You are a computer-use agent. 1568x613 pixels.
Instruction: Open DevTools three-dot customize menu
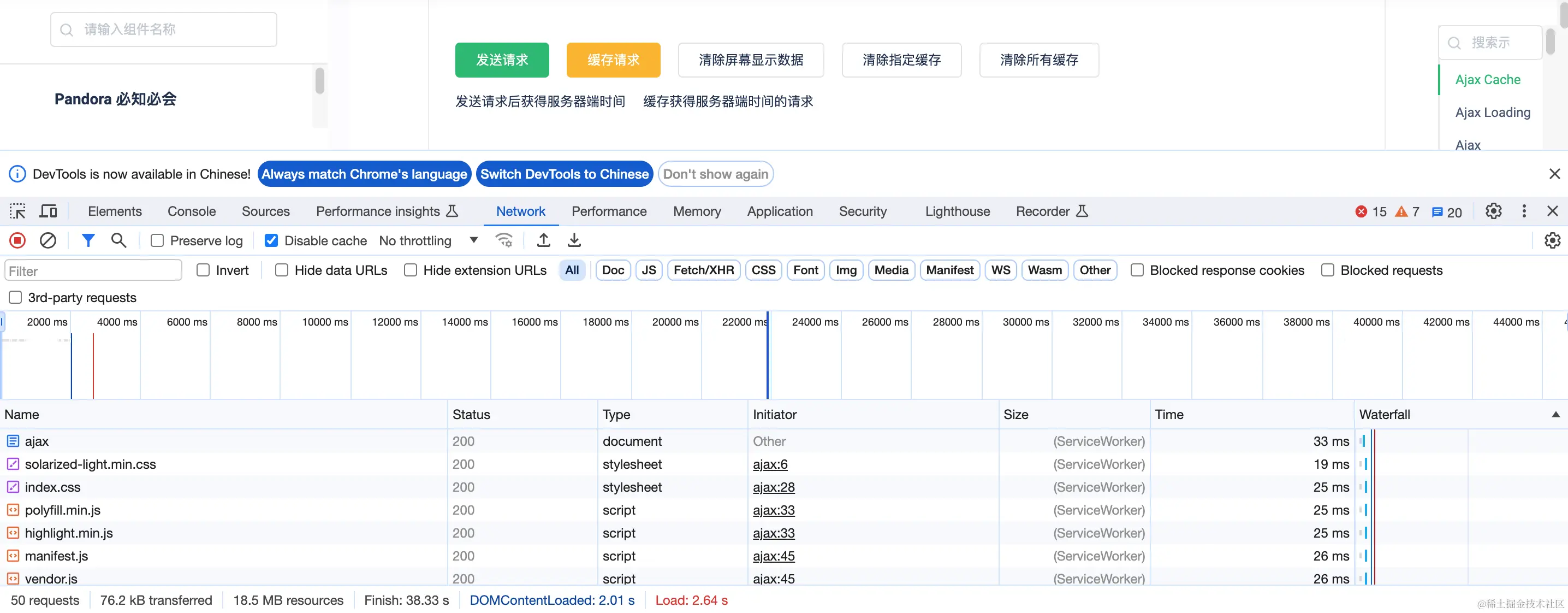pos(1524,211)
